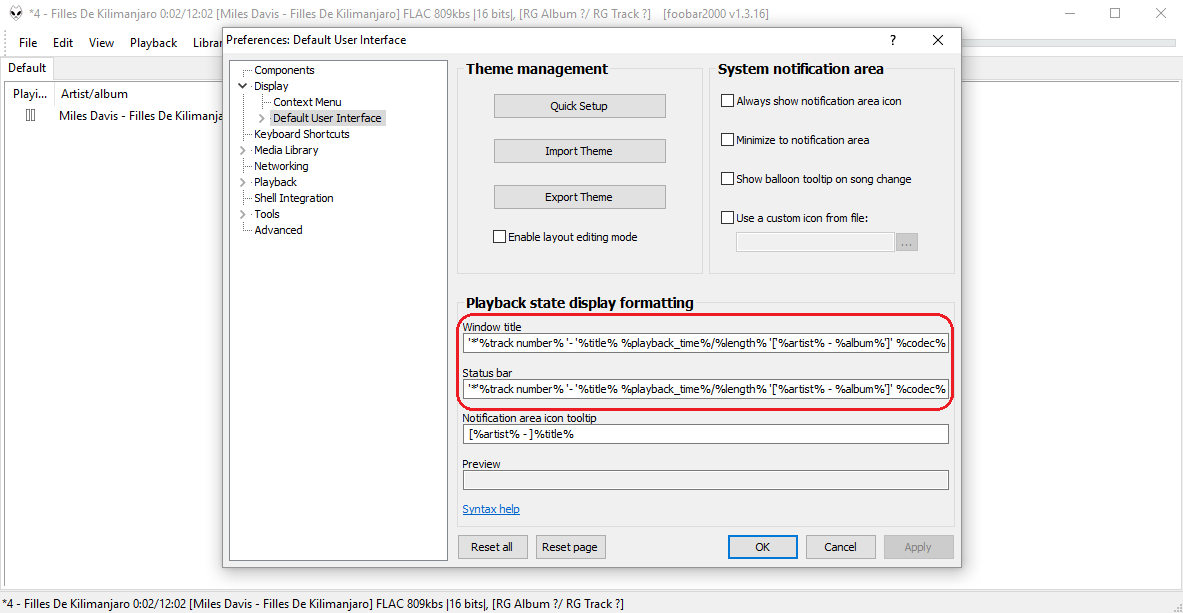Click into the Notification area icon tooltip field
The width and height of the screenshot is (1183, 613).
[705, 434]
